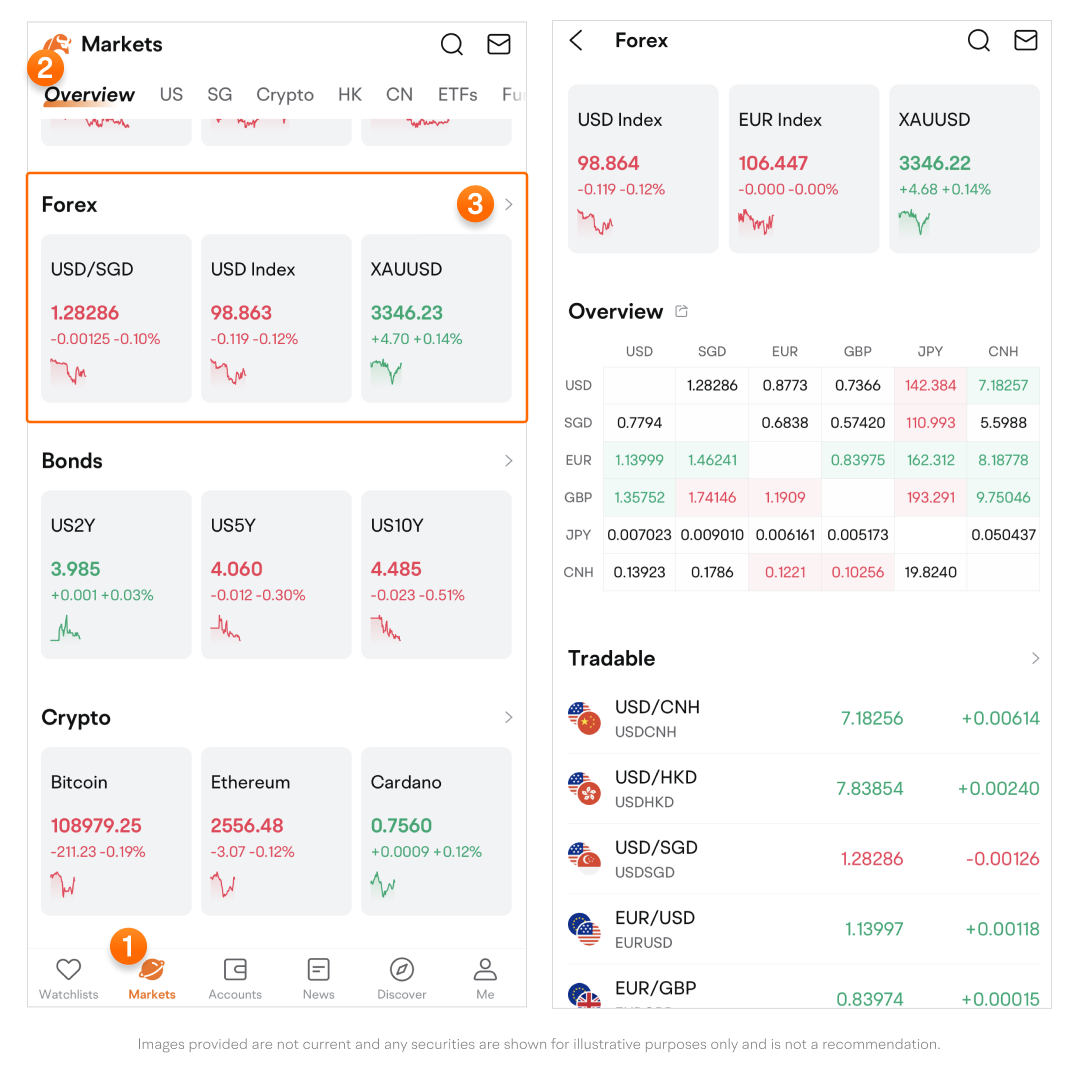The width and height of the screenshot is (1079, 1074).
Task: Open the Me profile tab
Action: click(485, 977)
